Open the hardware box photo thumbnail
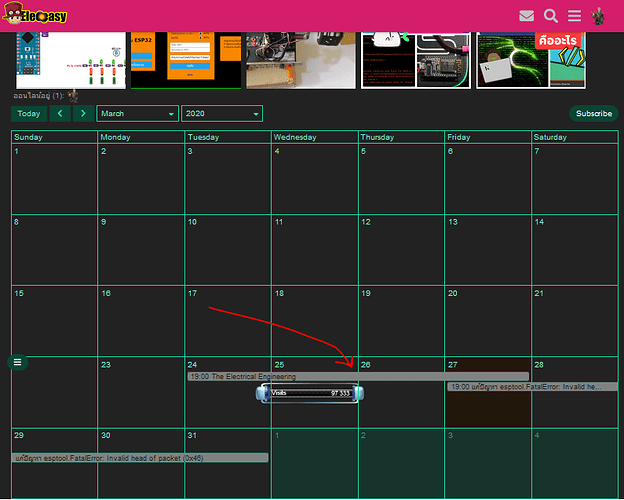This screenshot has height=500, width=624. pos(301,60)
